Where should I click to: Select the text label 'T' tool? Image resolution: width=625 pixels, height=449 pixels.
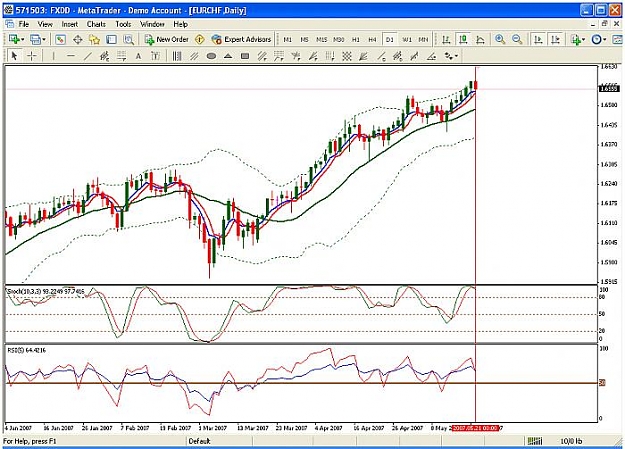tap(155, 56)
